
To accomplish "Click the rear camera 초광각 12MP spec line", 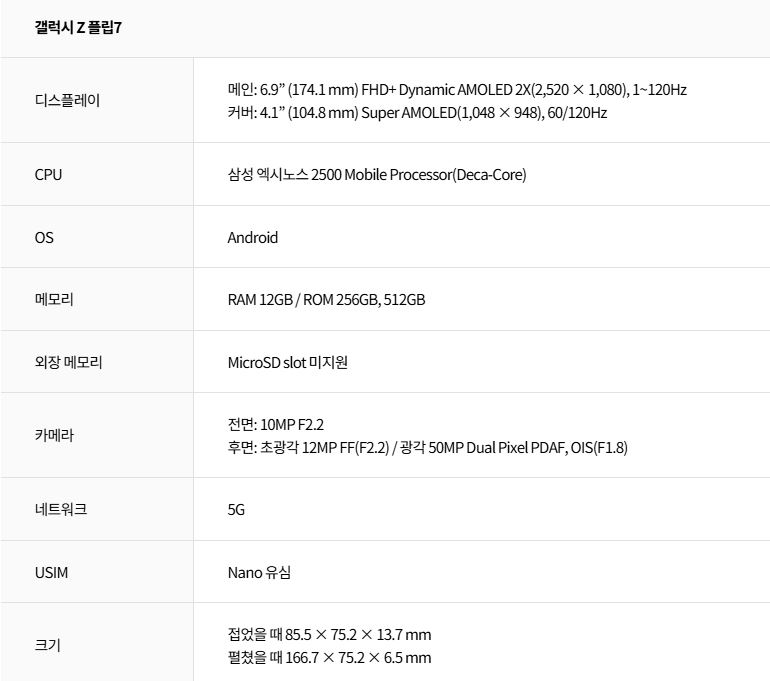I will pos(427,447).
